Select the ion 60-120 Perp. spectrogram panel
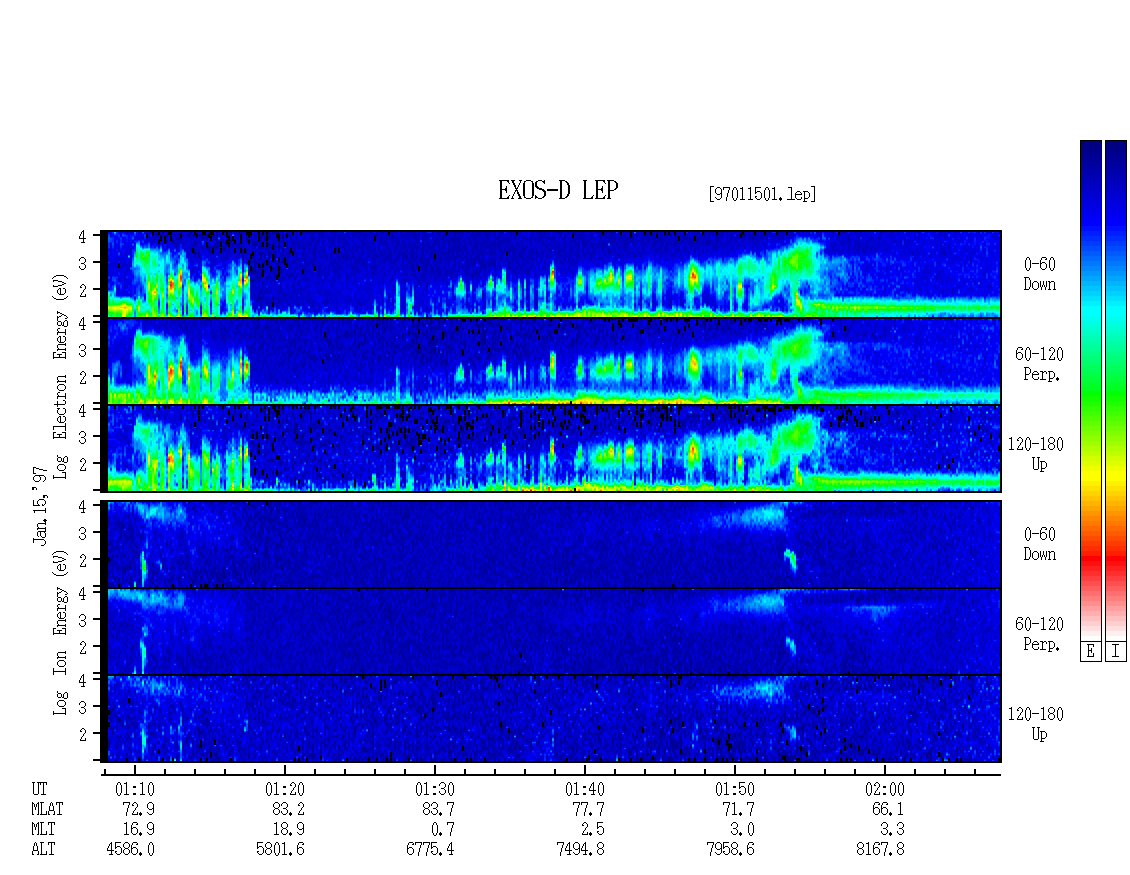 [x=554, y=631]
